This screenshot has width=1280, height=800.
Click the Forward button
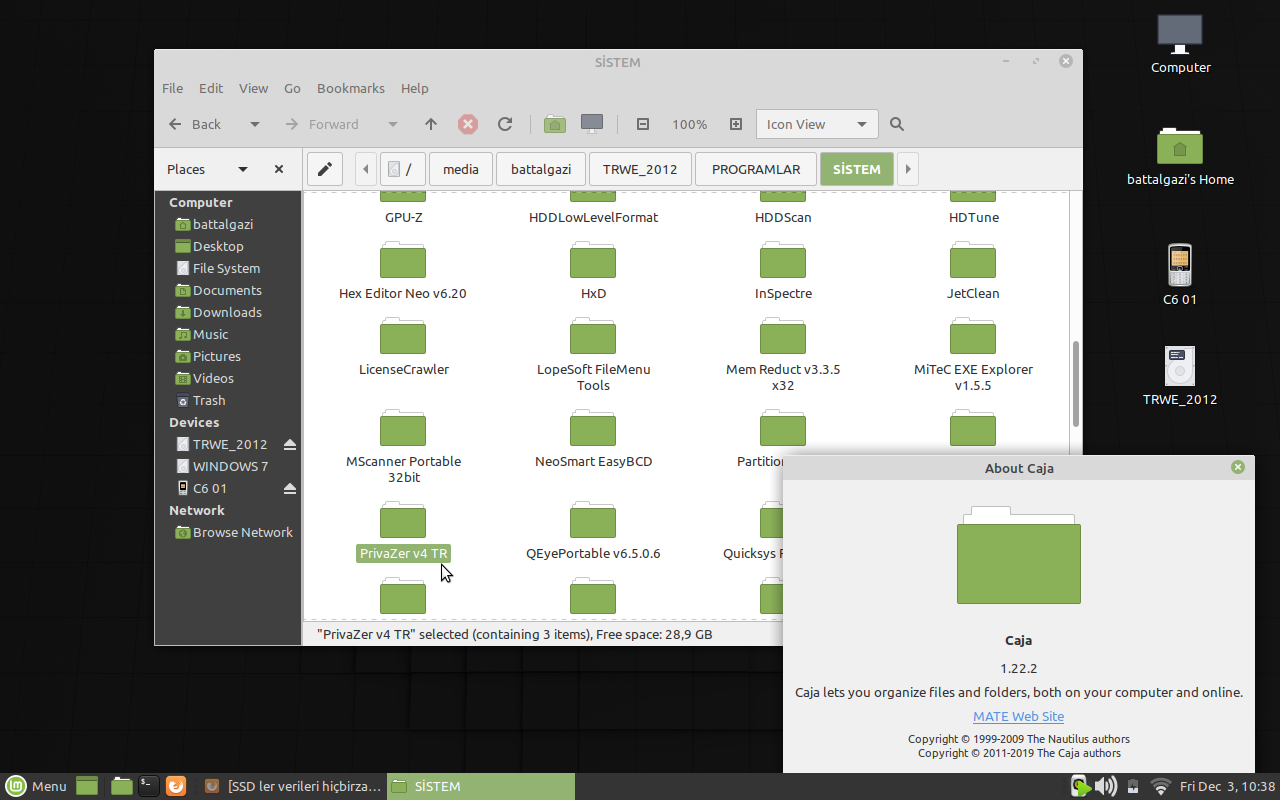[x=322, y=124]
